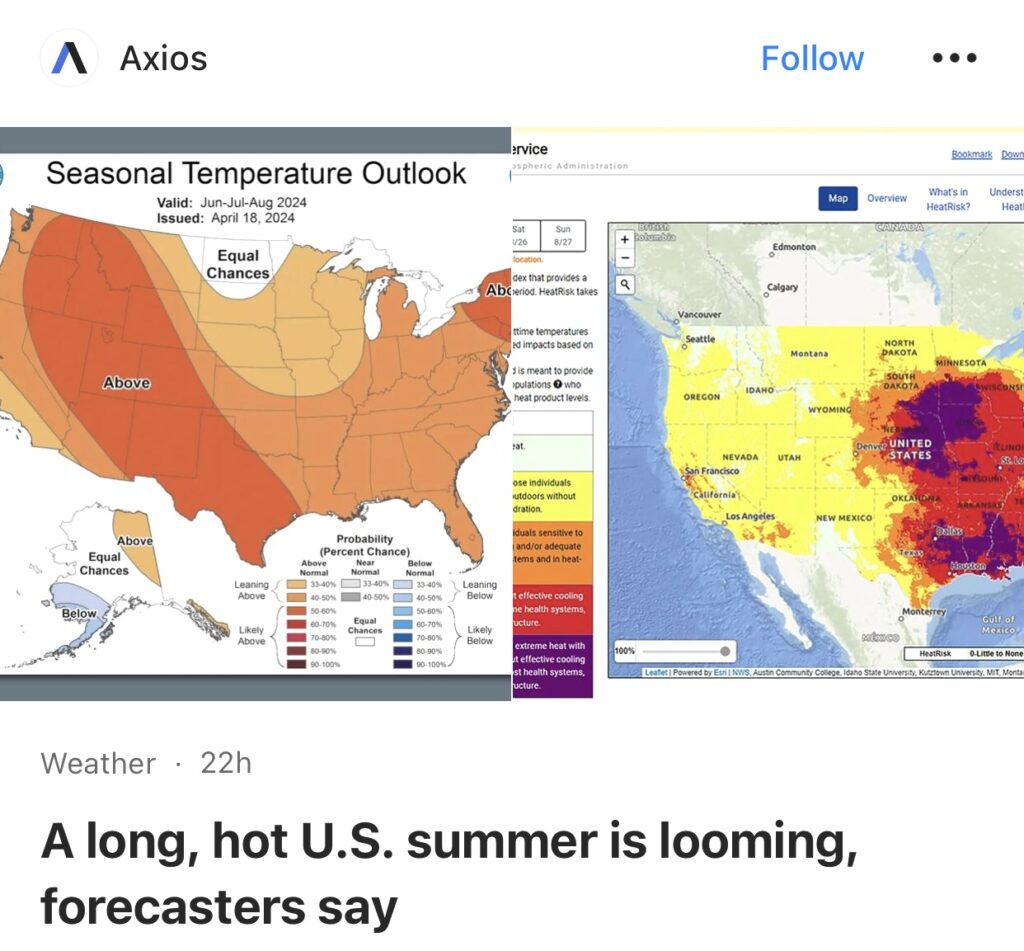Switch to the Overview tab
1024x951 pixels.
886,198
